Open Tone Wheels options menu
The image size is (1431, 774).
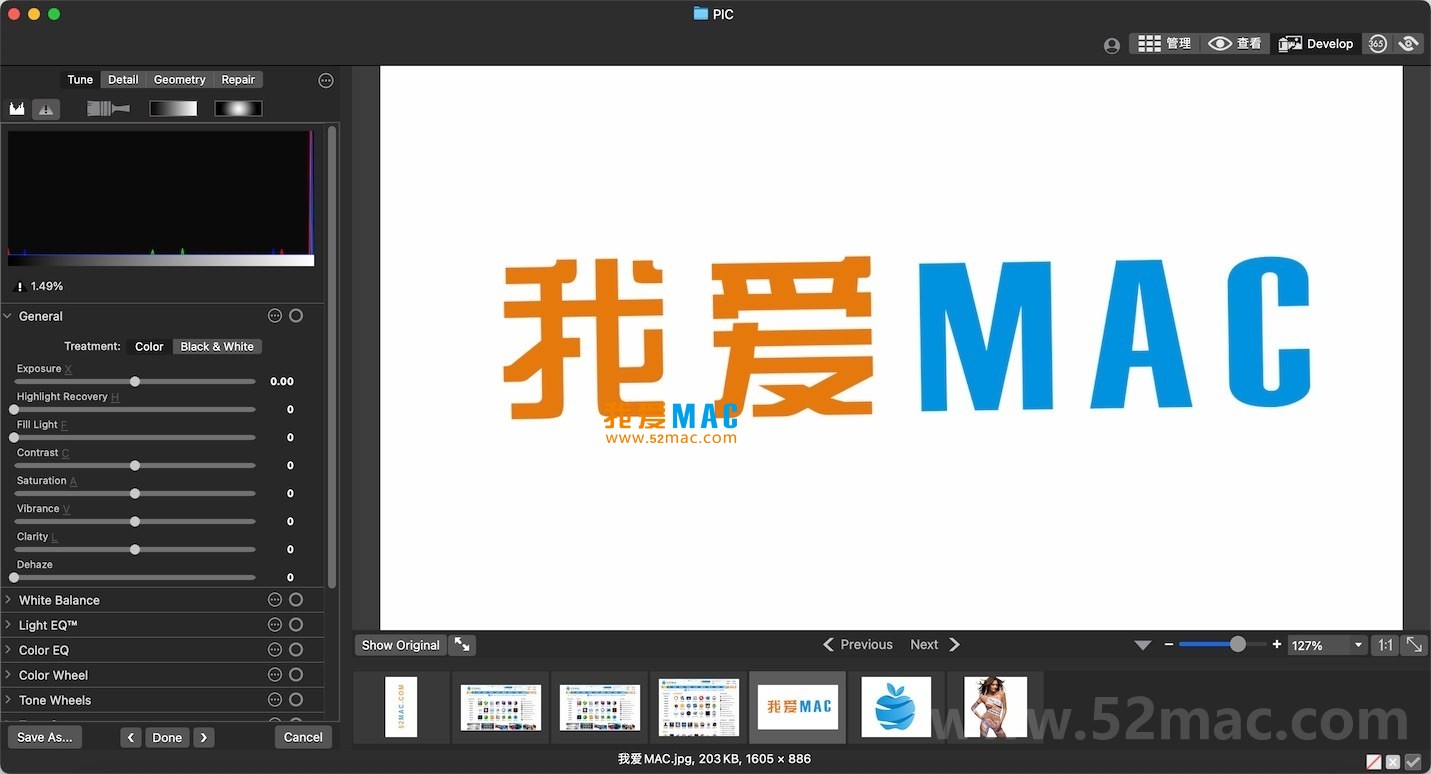[275, 699]
